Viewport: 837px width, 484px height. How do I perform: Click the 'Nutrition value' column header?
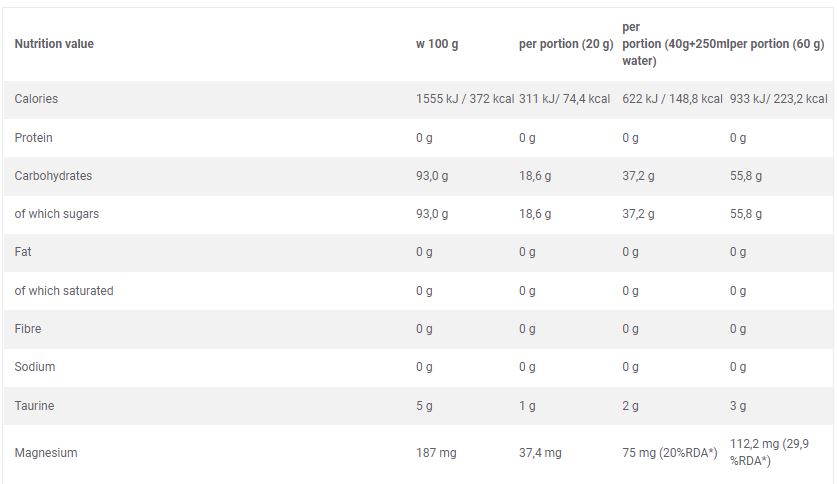coord(54,44)
